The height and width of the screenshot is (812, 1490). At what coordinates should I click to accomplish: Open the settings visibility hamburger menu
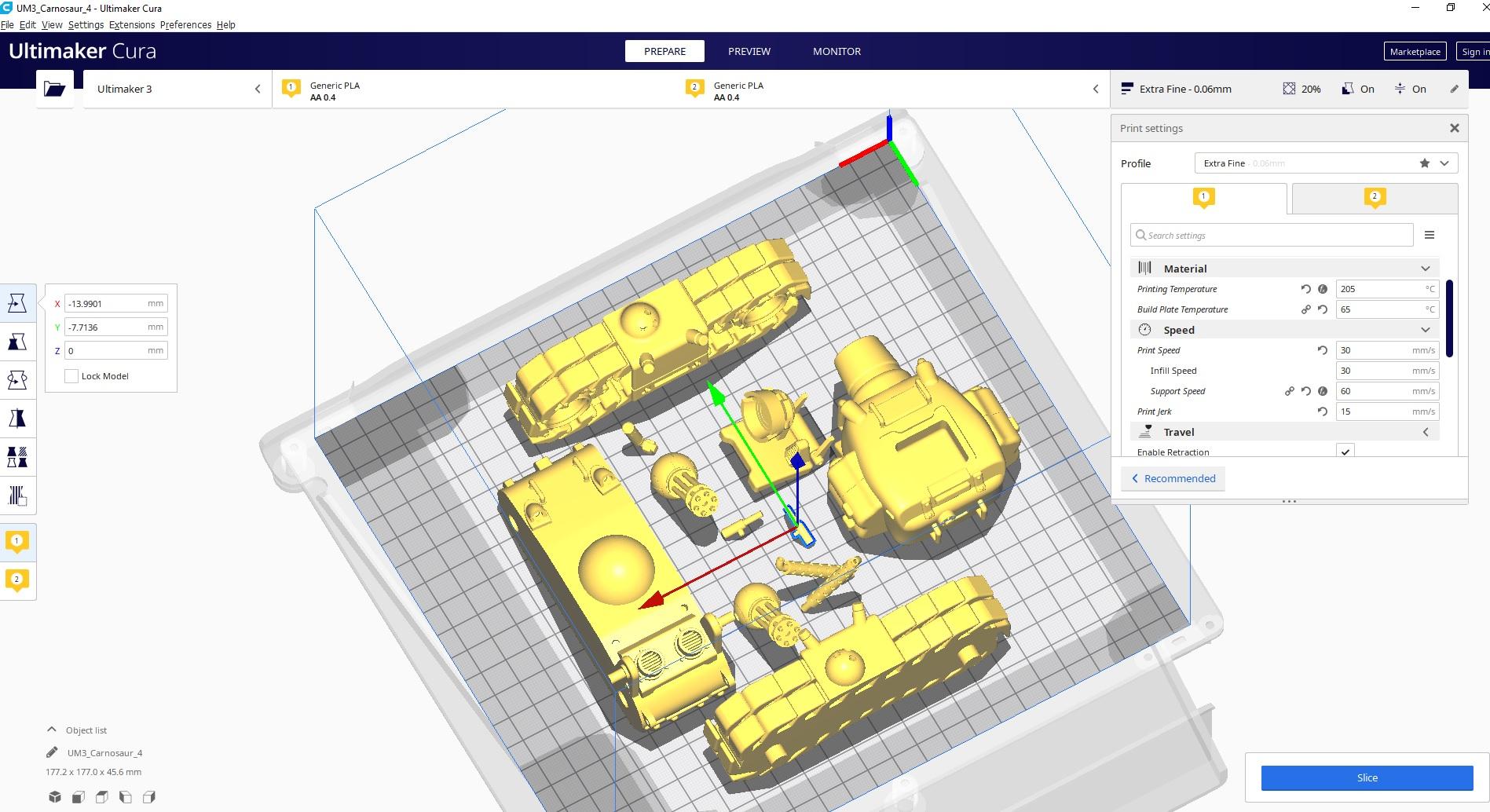(1430, 235)
